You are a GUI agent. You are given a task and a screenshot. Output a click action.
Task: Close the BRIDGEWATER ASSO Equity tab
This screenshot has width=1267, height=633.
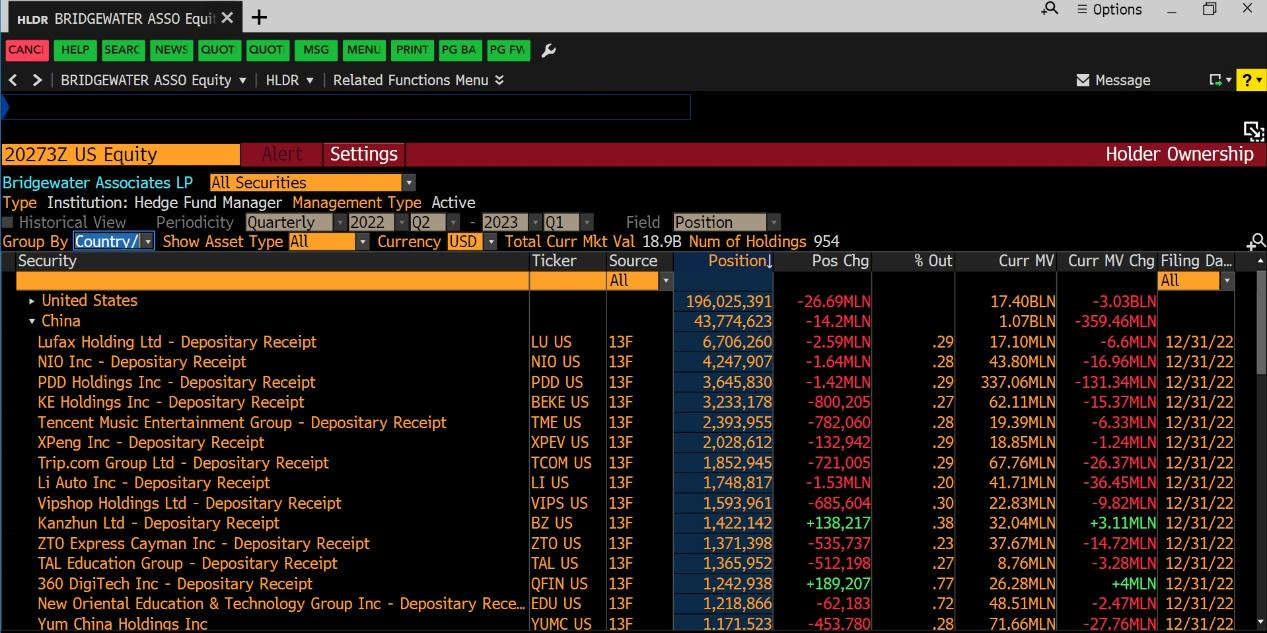[227, 18]
